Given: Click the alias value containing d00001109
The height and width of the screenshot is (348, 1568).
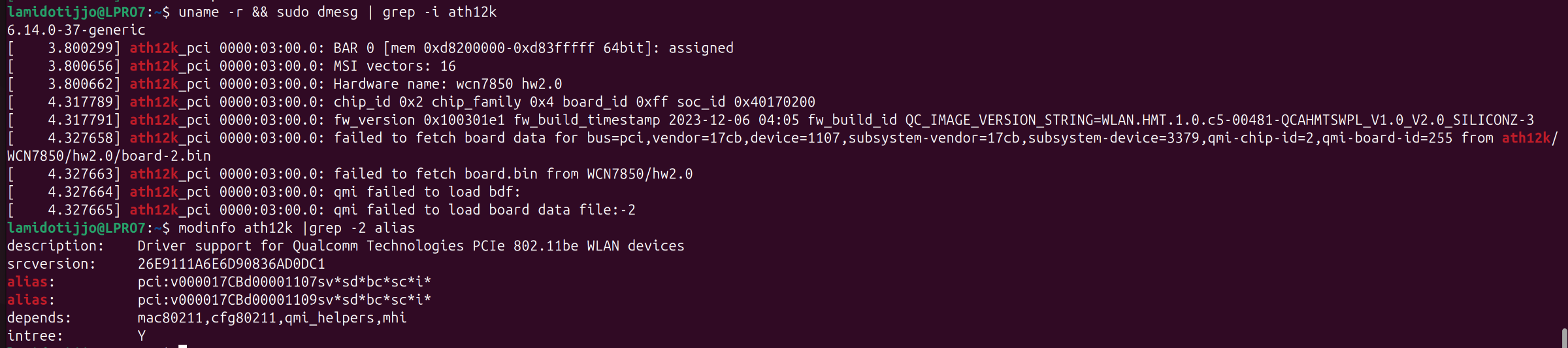Looking at the screenshot, I should pos(284,300).
